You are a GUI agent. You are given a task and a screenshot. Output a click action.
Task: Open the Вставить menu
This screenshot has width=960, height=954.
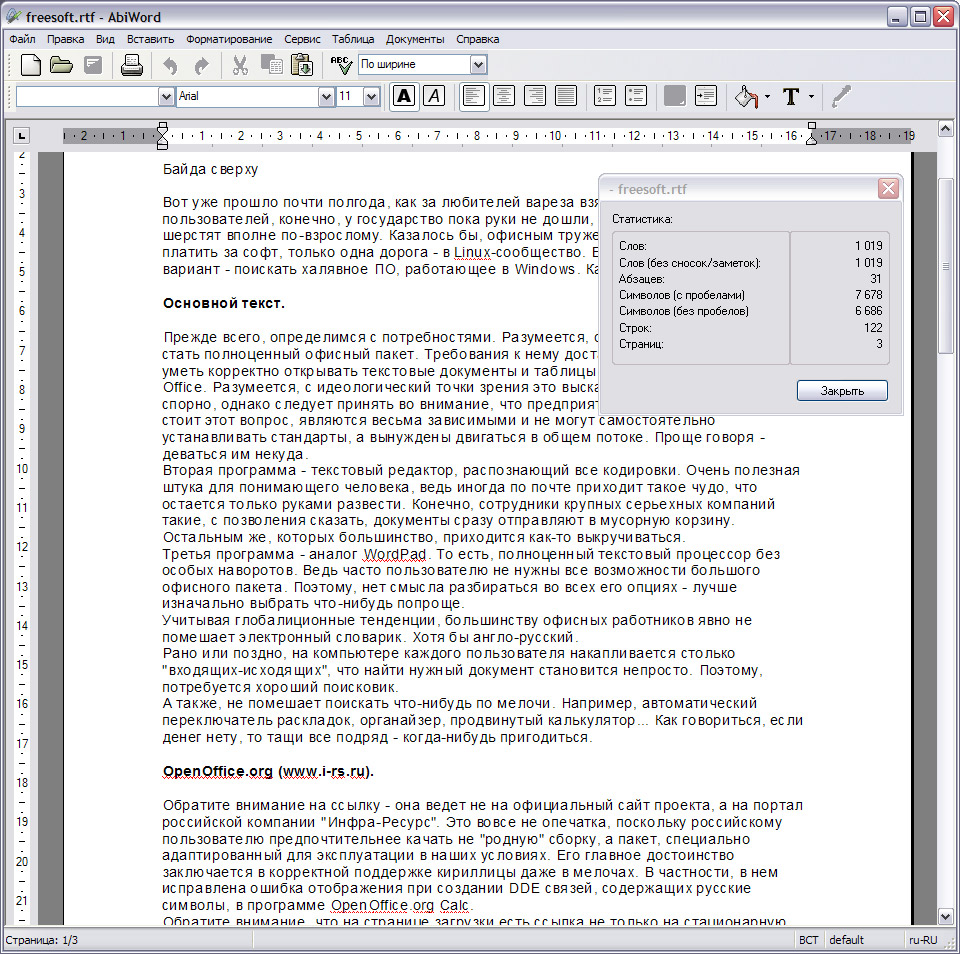(x=151, y=39)
